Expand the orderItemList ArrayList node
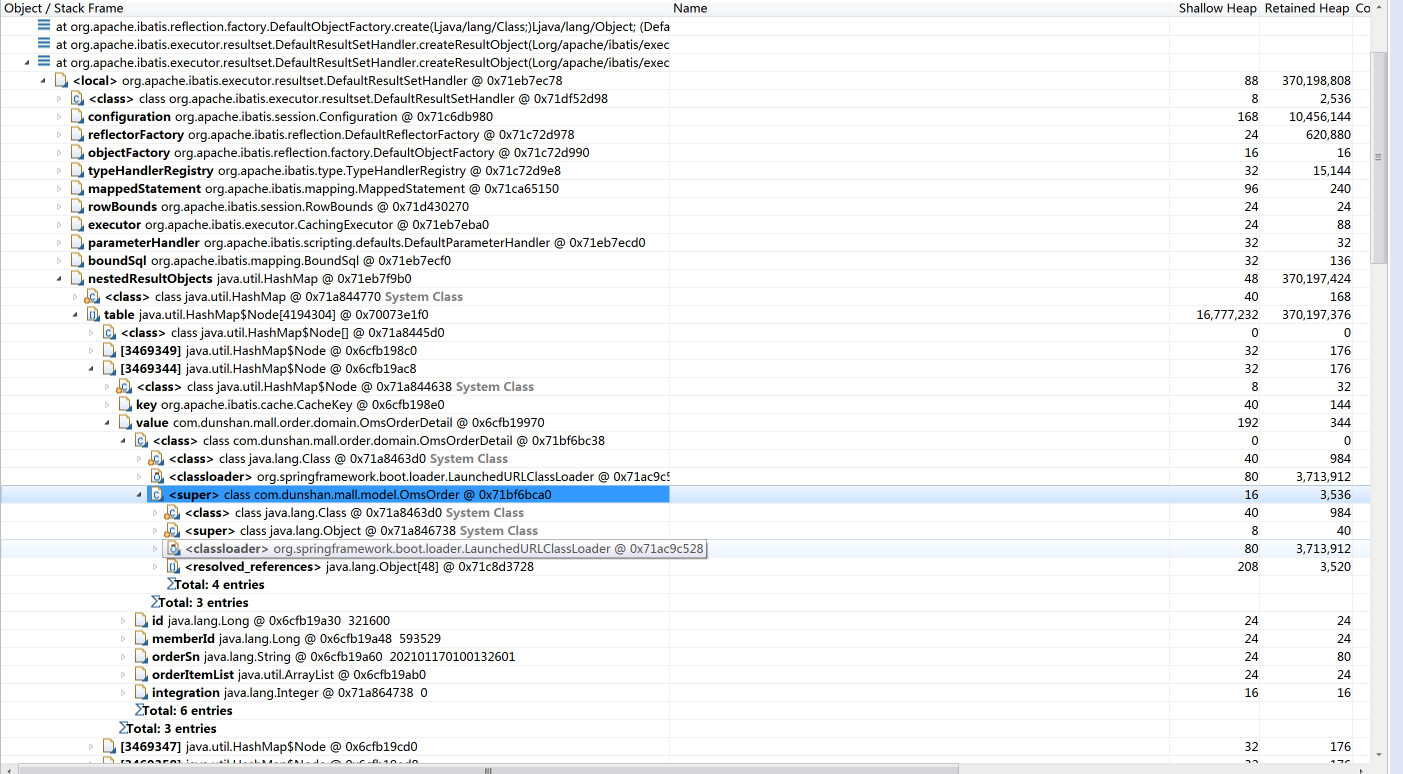The height and width of the screenshot is (774, 1403). click(x=123, y=675)
